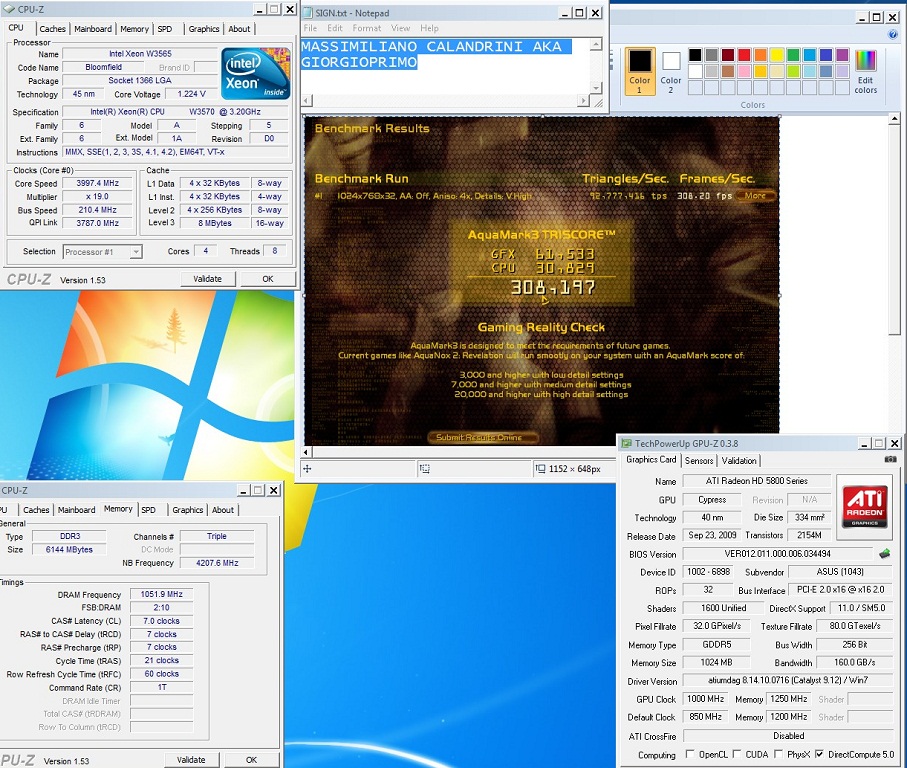Viewport: 907px width, 768px height.
Task: Pick the red swatch in Paint palette
Action: click(744, 55)
